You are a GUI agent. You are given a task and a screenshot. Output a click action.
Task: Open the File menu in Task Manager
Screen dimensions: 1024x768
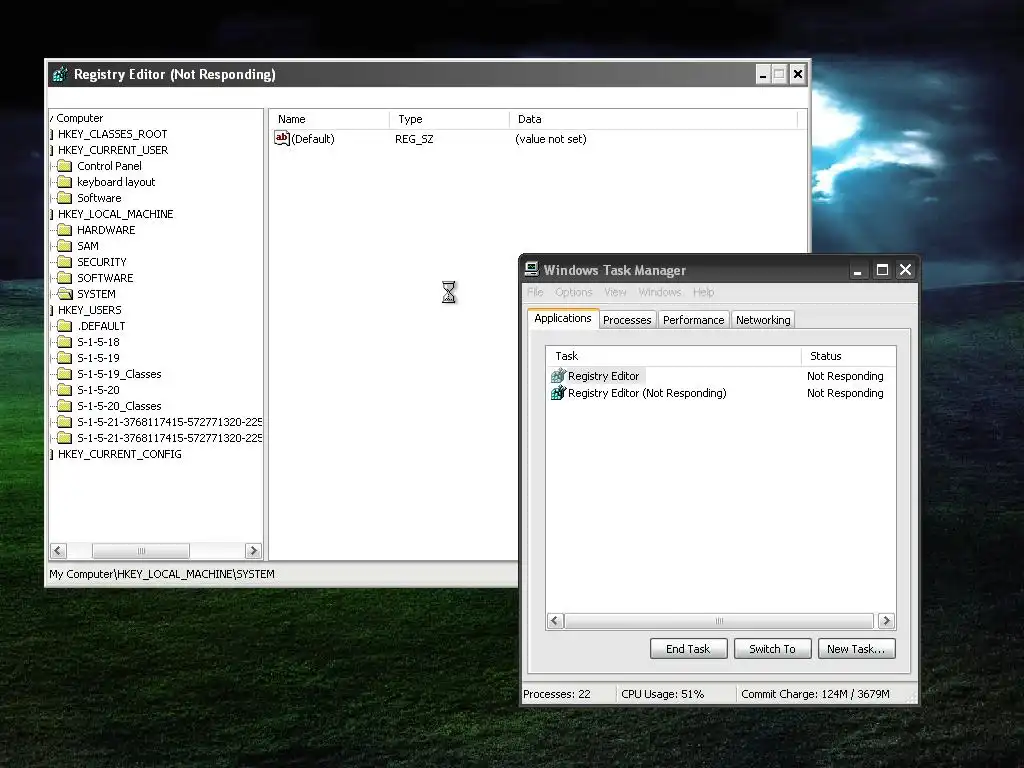pos(535,292)
